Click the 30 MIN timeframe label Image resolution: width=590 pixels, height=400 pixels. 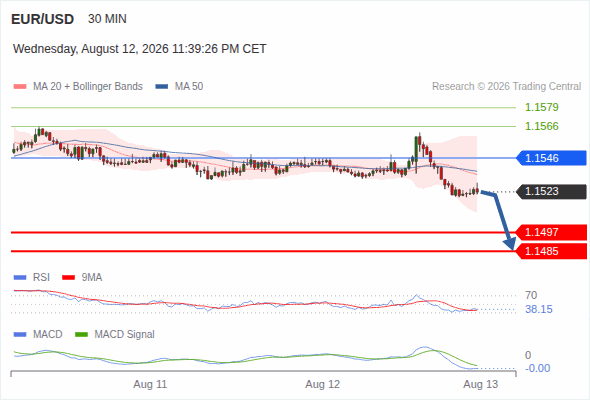[107, 19]
